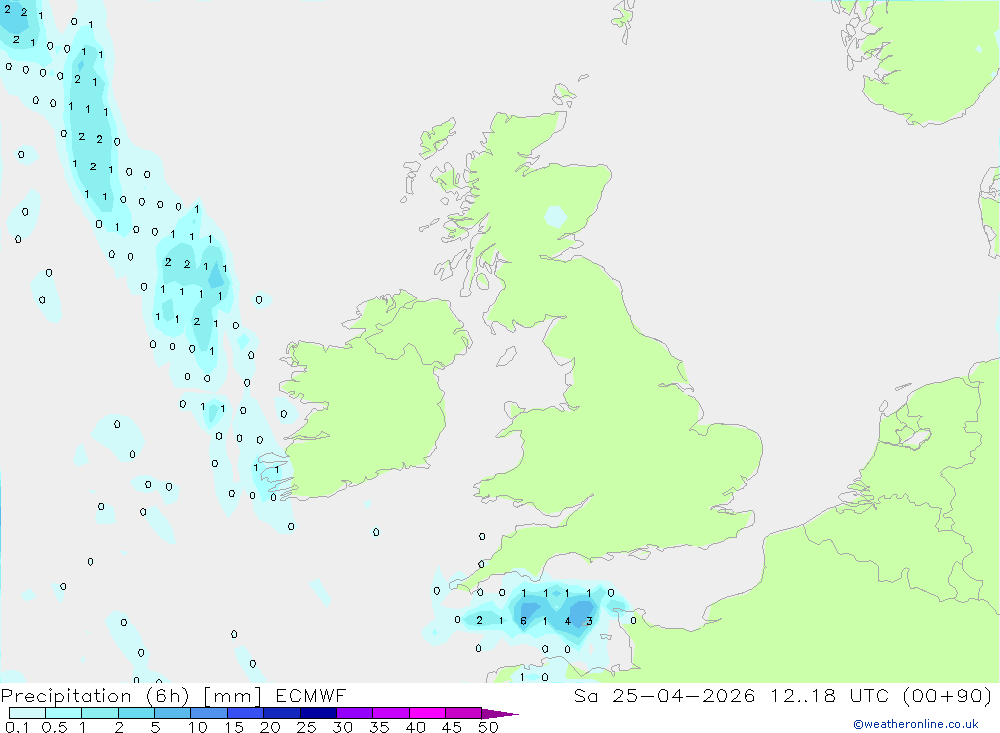Click the 30–35 mm purple legend swatch
This screenshot has width=1000, height=733.
pyautogui.click(x=355, y=713)
